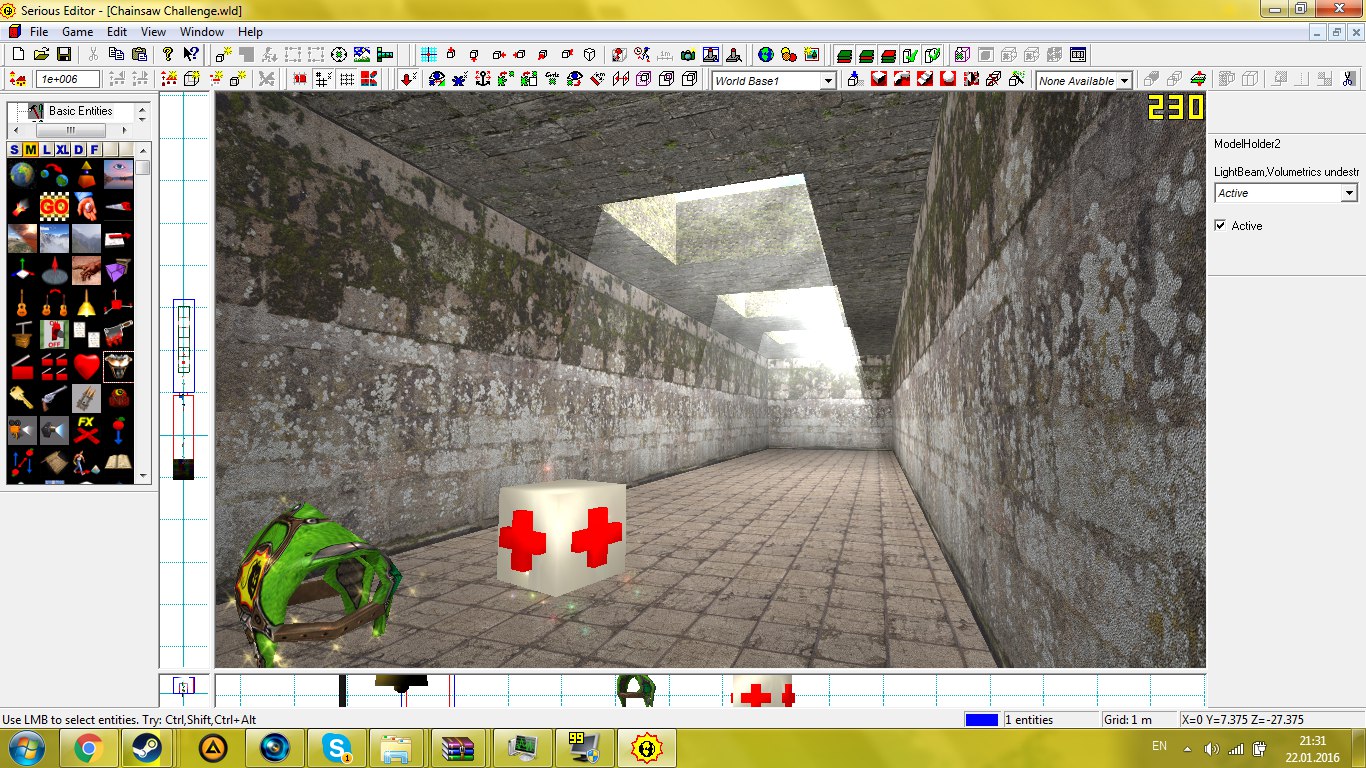
Task: Select the Earth globe entity thumbnail
Action: click(23, 175)
